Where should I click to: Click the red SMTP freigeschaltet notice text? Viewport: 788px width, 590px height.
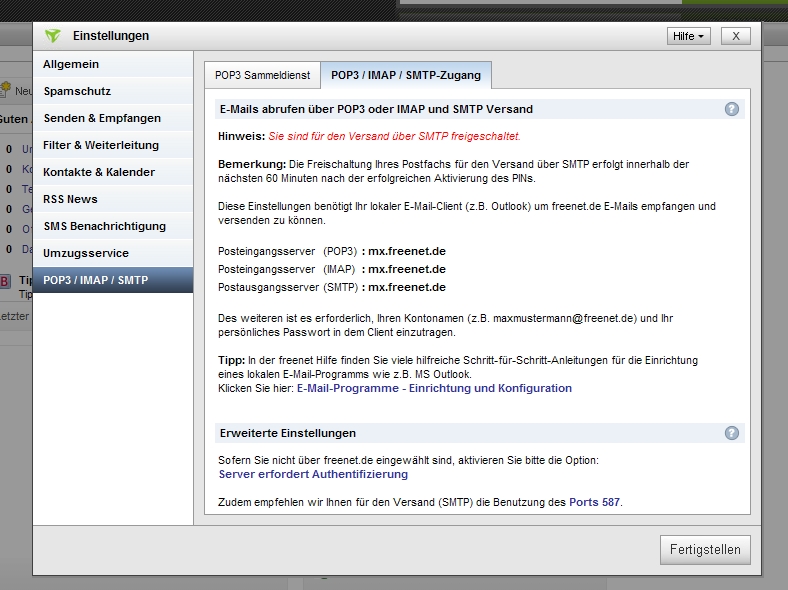point(395,136)
